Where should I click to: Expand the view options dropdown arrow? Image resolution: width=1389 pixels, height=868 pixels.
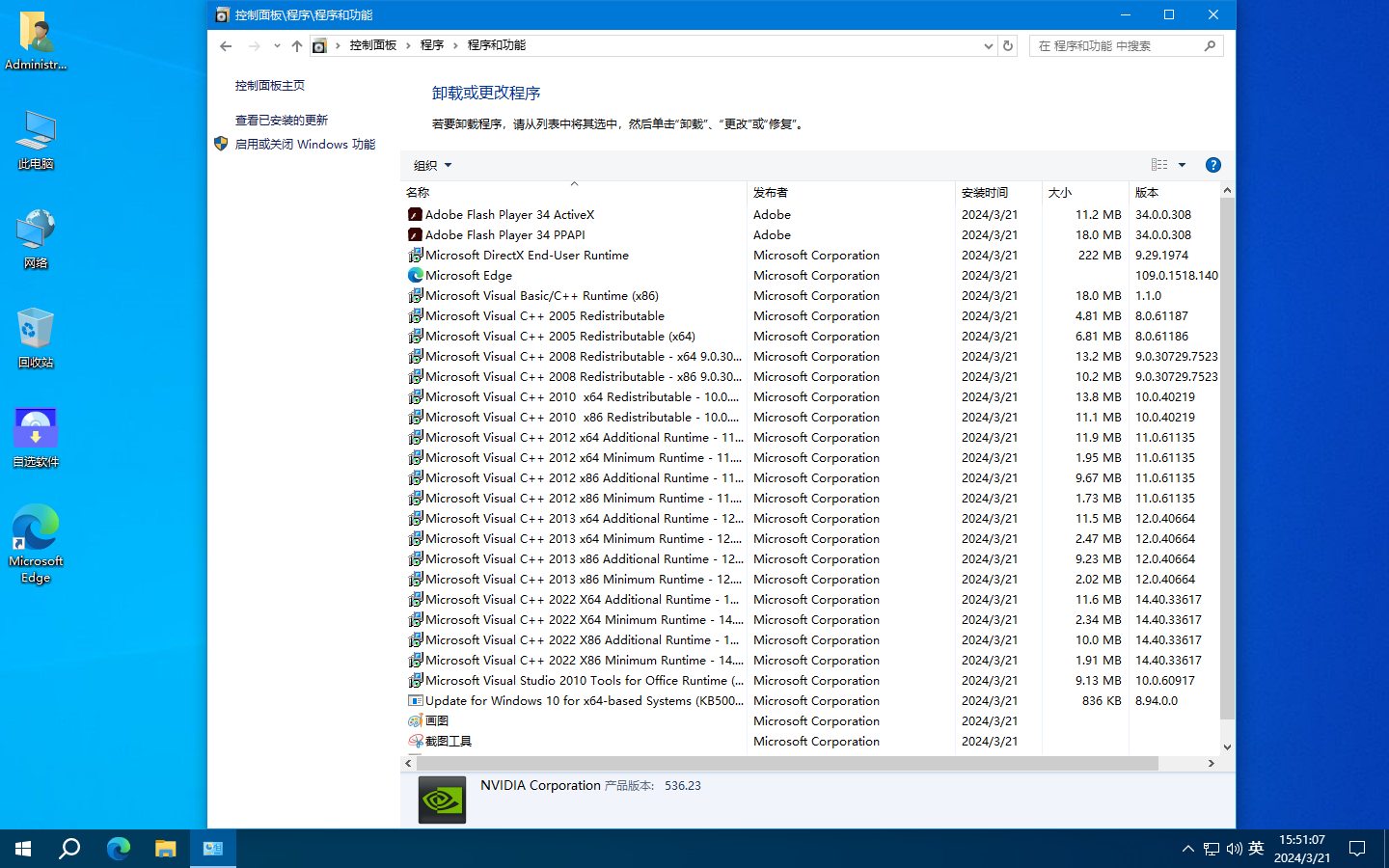(1182, 165)
